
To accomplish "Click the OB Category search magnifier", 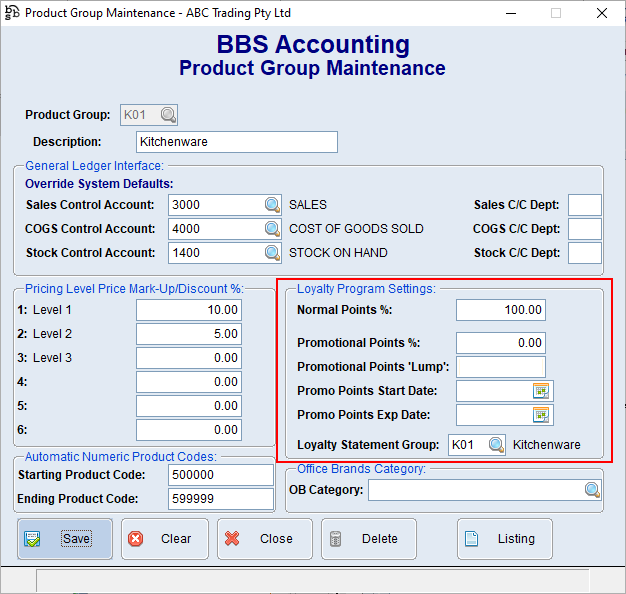I will (592, 490).
